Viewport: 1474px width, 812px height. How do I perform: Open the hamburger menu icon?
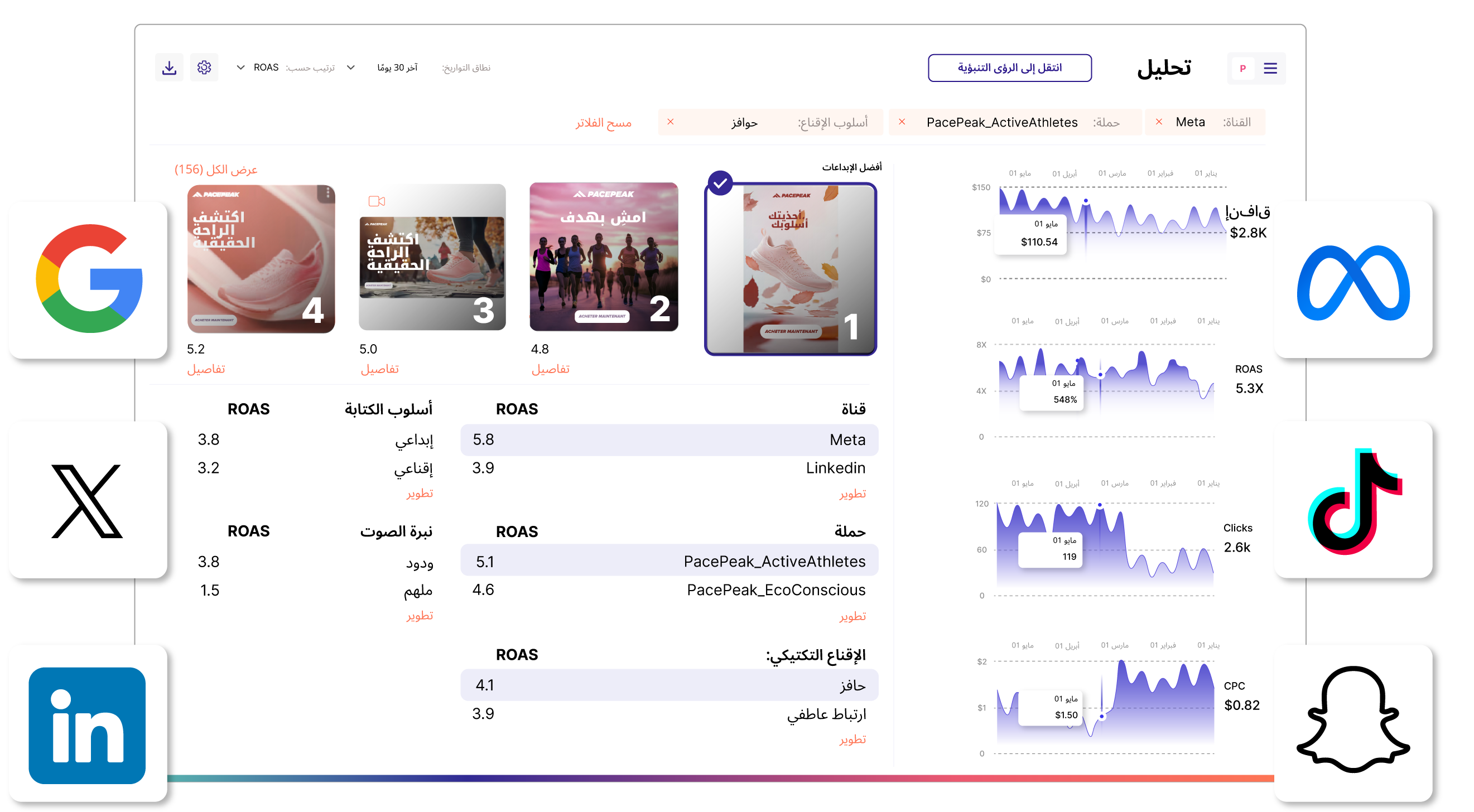pyautogui.click(x=1270, y=69)
